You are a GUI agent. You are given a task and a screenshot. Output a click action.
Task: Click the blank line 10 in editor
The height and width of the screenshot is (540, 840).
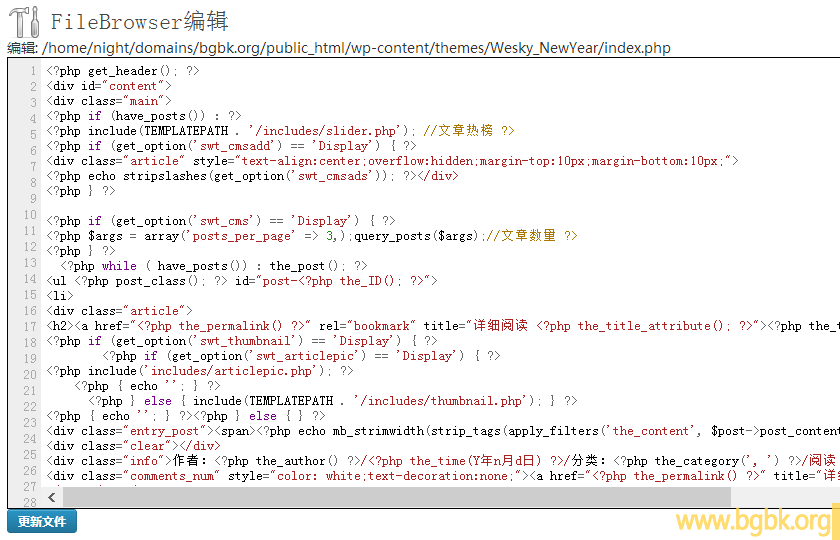point(300,206)
